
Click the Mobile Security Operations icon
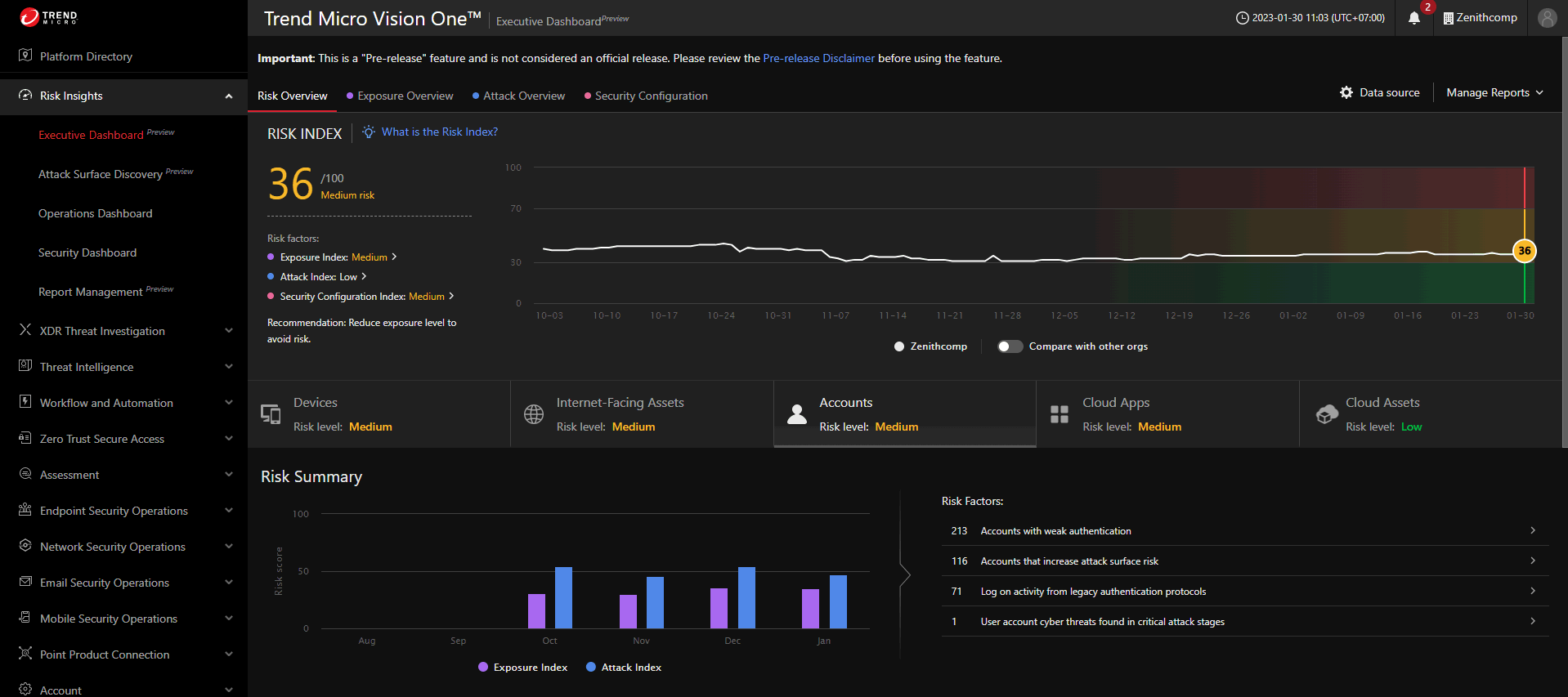point(25,618)
